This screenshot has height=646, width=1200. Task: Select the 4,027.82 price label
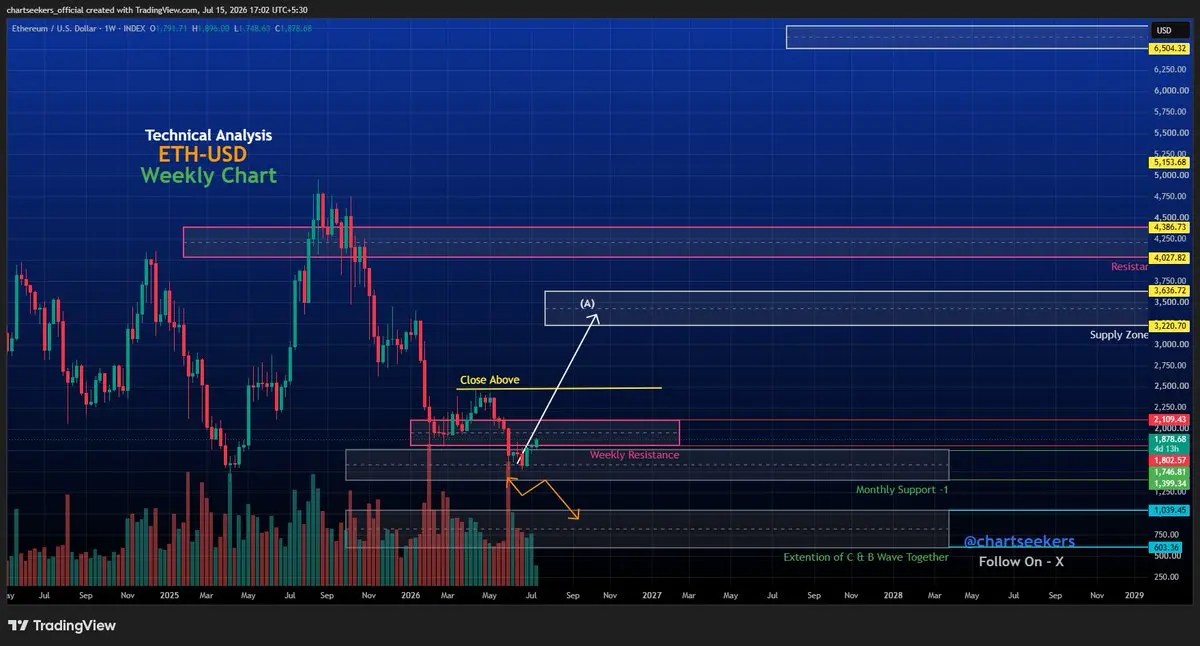pos(1168,258)
